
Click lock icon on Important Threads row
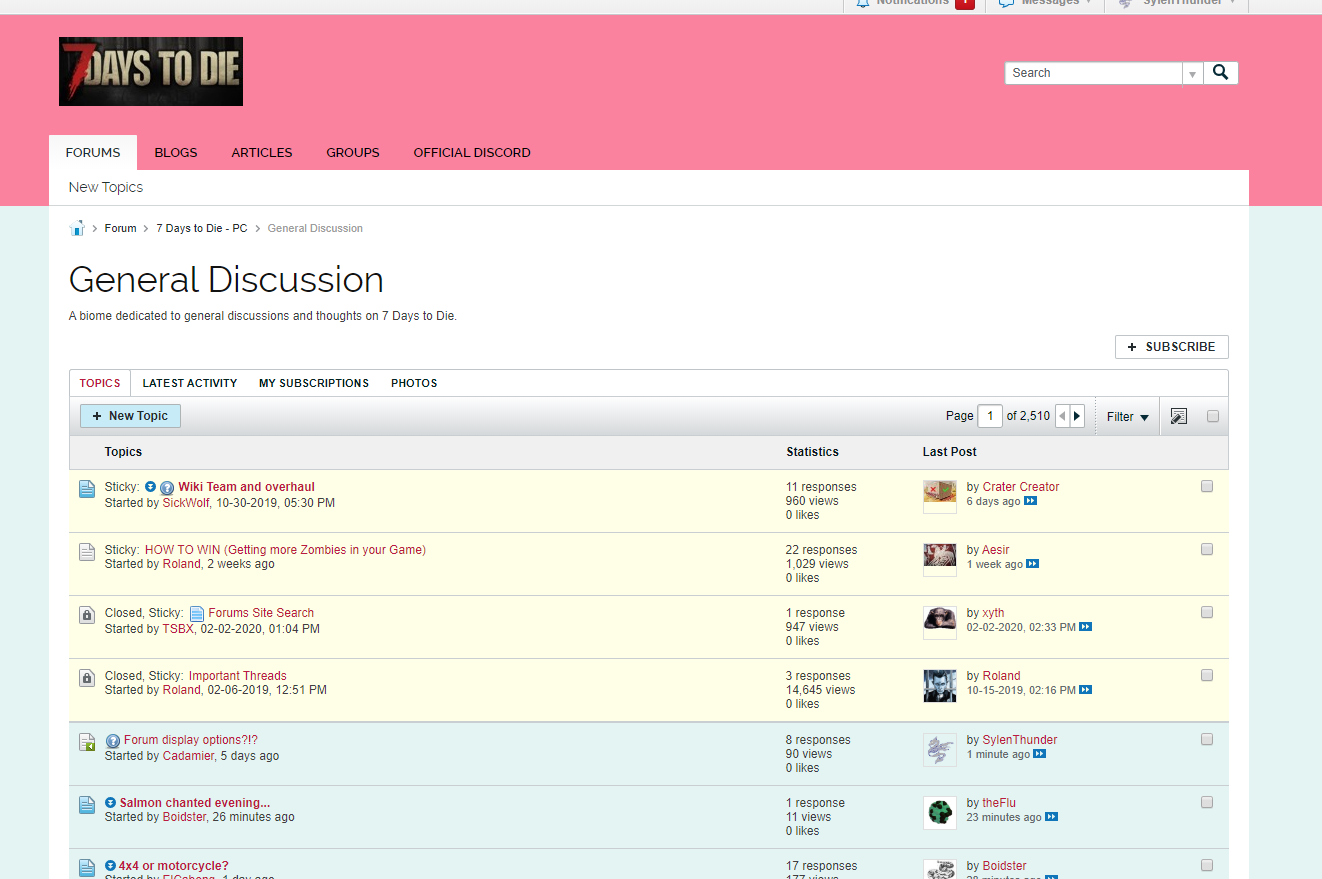pos(87,678)
